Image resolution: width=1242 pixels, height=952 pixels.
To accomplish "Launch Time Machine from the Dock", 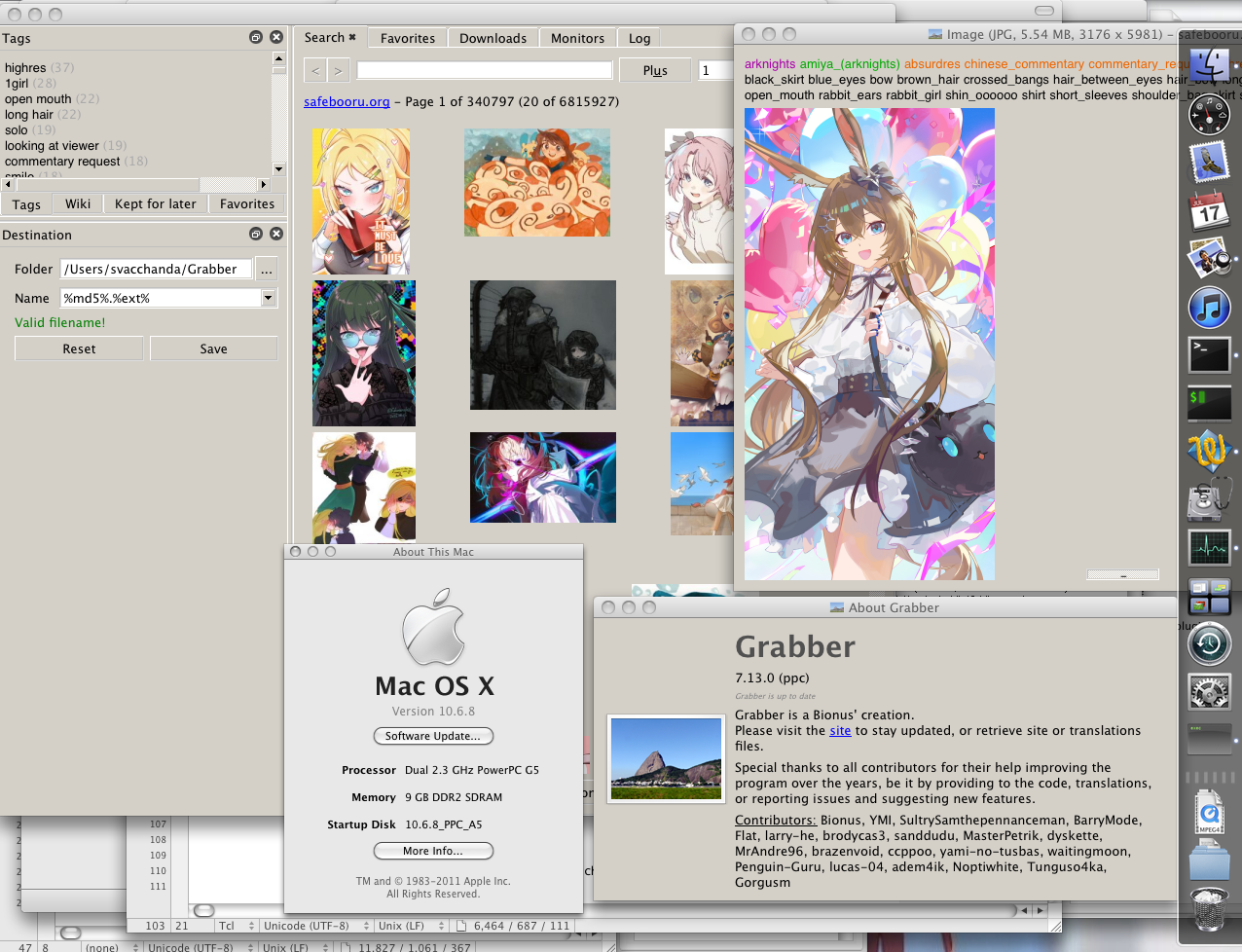I will 1210,644.
